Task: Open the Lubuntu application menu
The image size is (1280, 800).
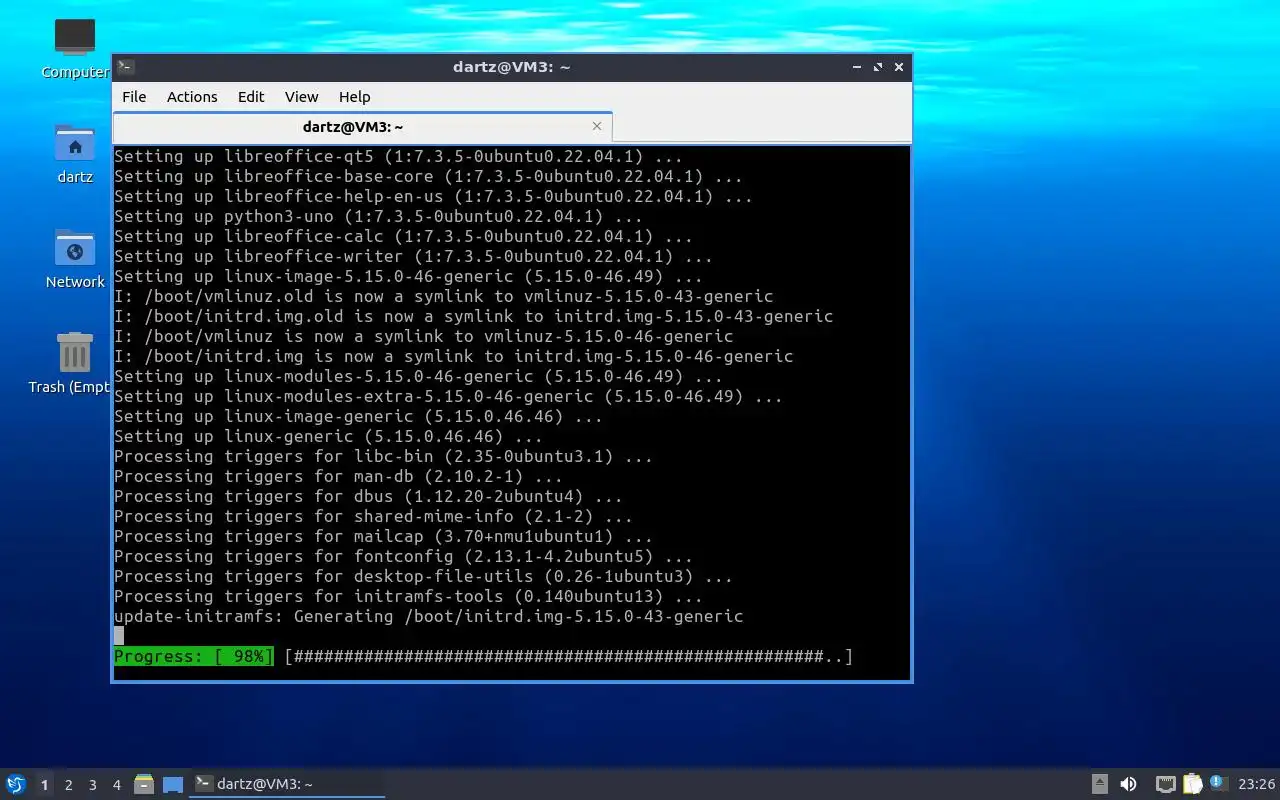Action: pyautogui.click(x=15, y=784)
